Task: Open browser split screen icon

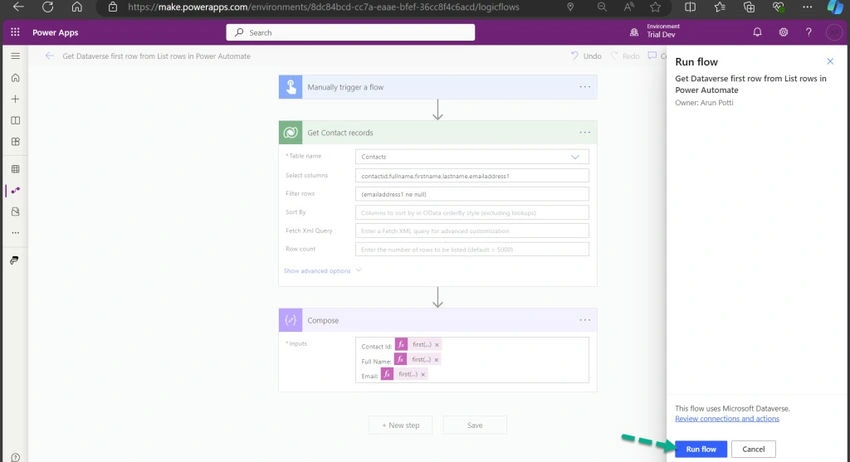Action: (x=690, y=7)
